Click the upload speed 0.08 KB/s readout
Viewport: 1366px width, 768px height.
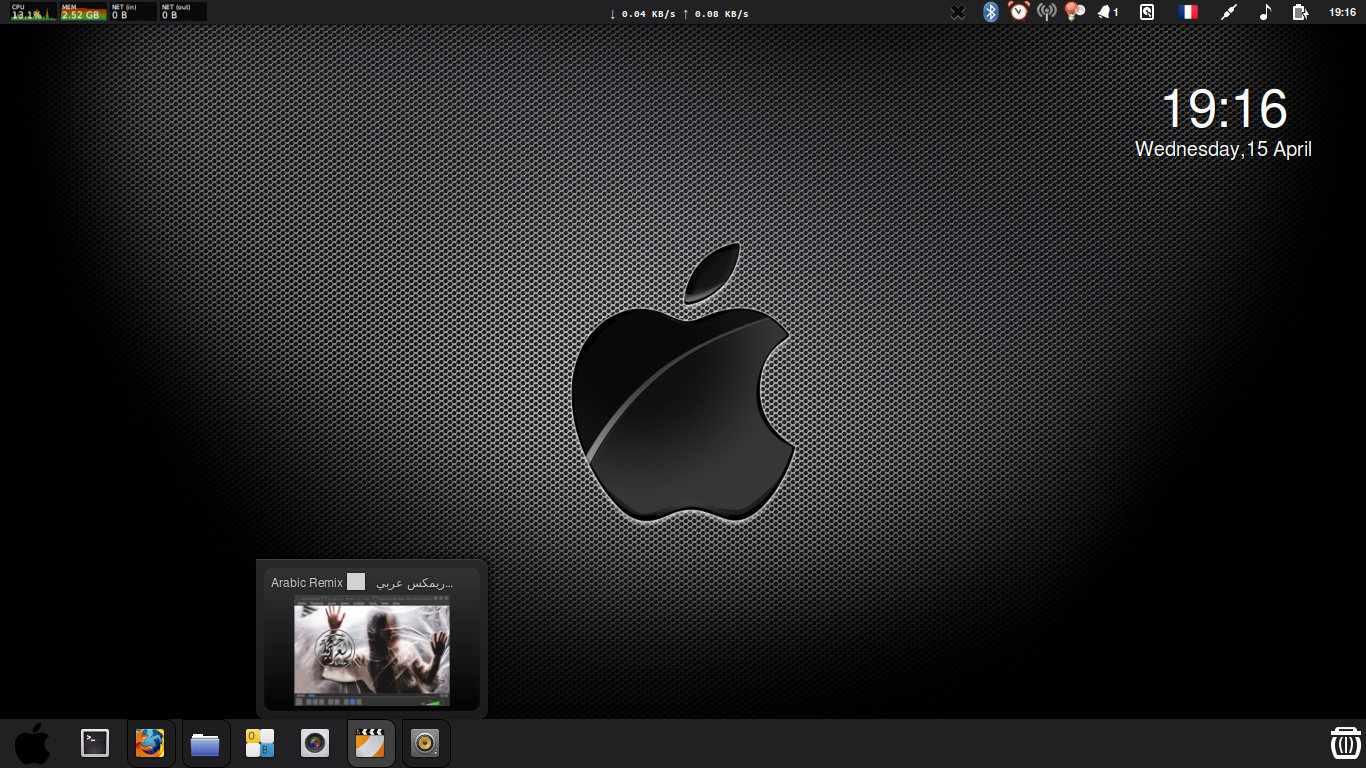click(715, 14)
